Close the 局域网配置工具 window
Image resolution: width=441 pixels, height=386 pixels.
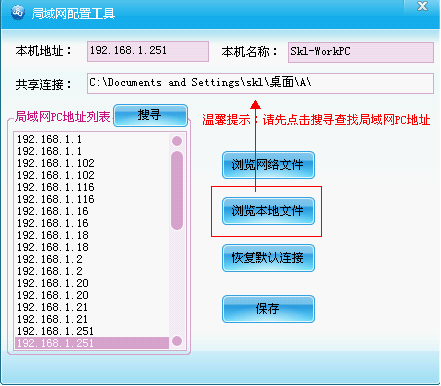[x=422, y=6]
